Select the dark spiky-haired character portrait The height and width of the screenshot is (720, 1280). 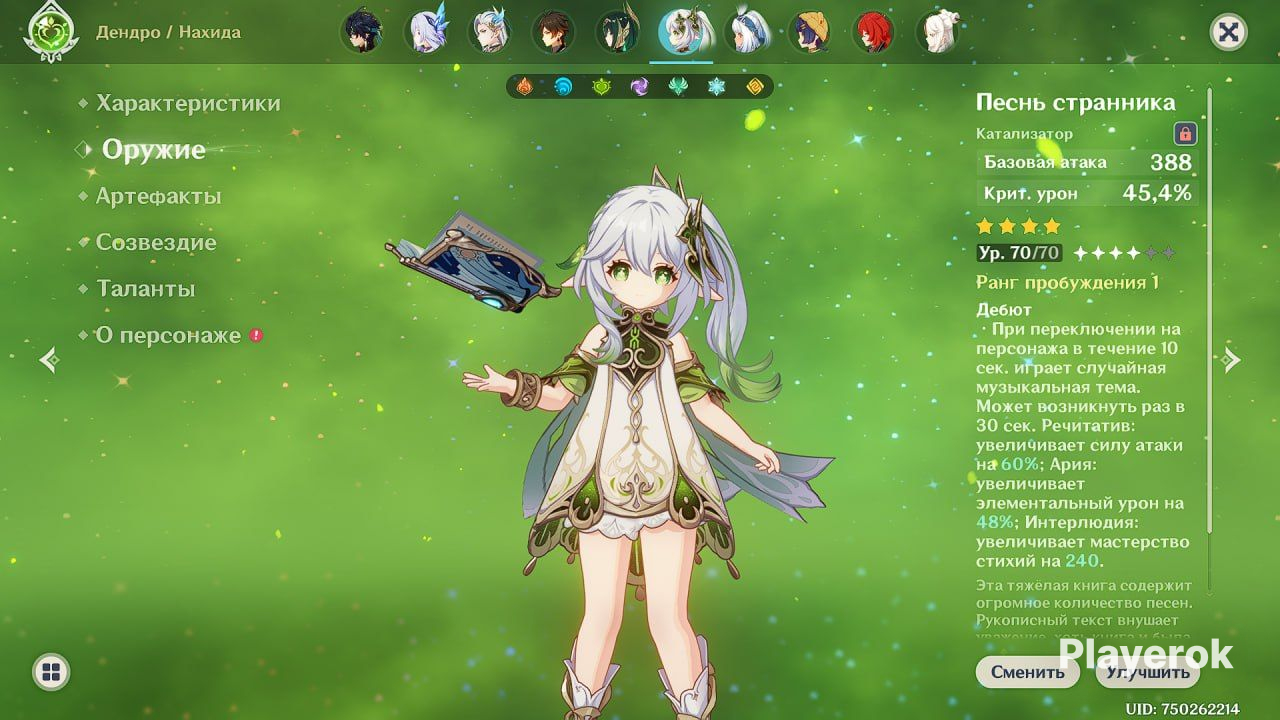tap(362, 32)
